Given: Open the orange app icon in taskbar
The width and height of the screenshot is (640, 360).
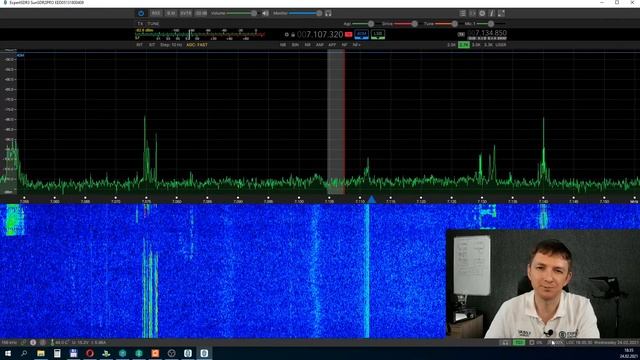Looking at the screenshot, I should point(155,353).
